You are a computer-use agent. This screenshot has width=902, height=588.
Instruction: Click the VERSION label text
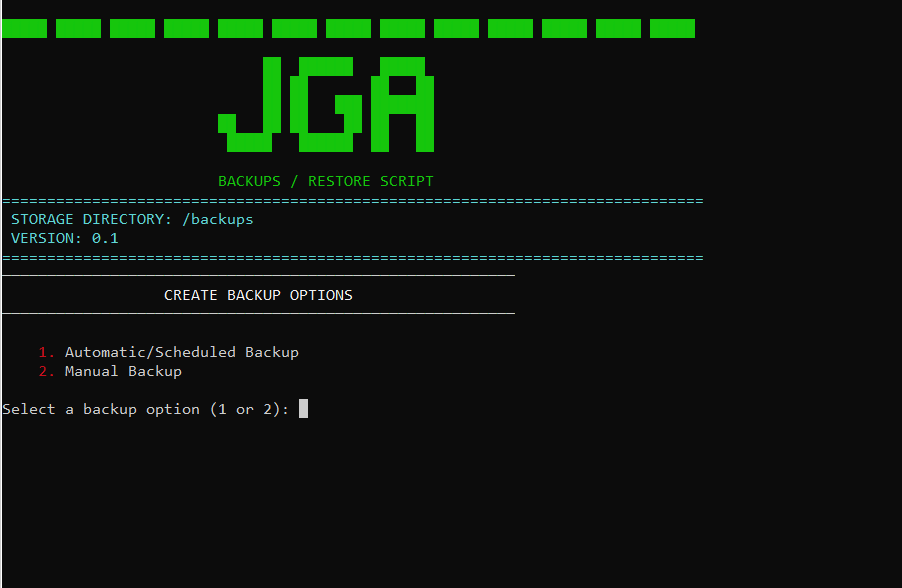pos(47,238)
